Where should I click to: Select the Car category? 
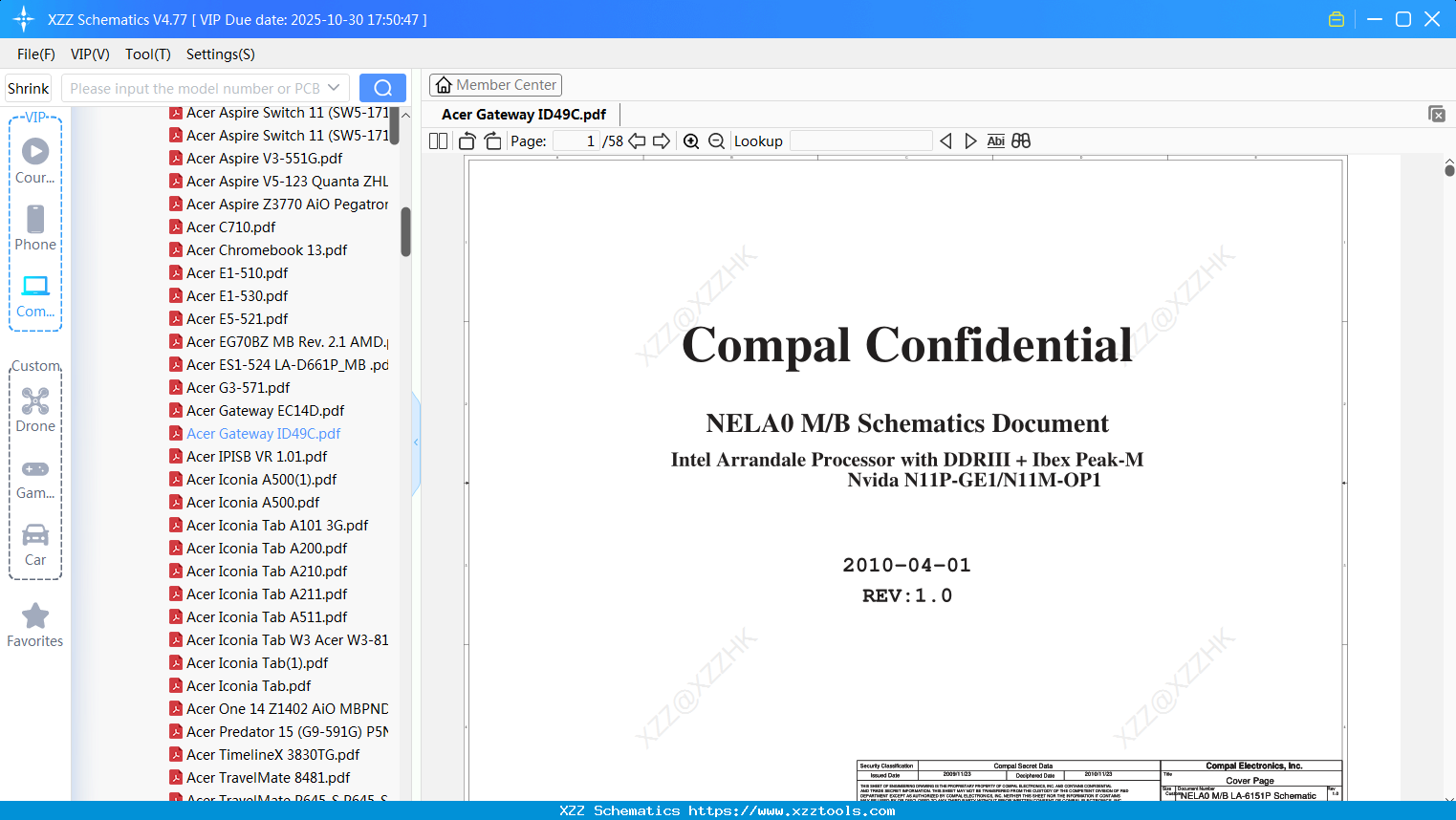[x=35, y=544]
